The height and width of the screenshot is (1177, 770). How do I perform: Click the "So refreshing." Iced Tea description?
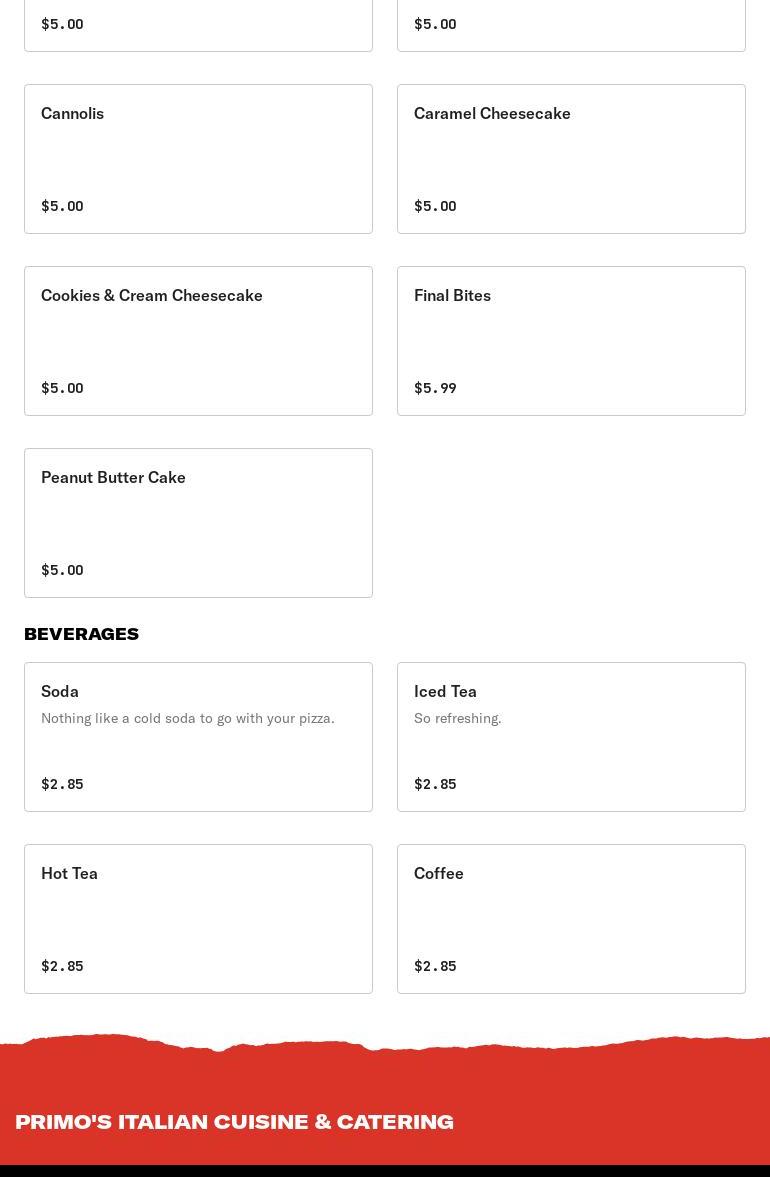458,718
